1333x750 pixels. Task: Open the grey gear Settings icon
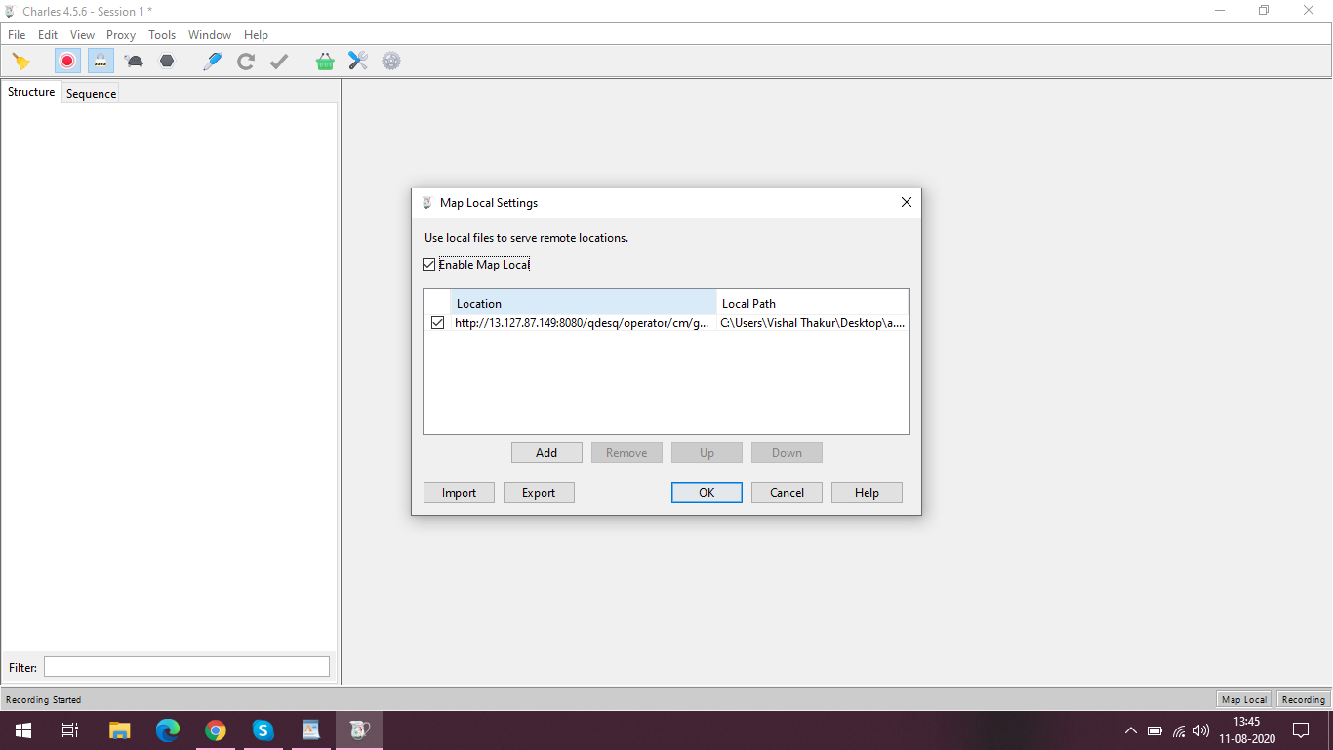point(391,61)
